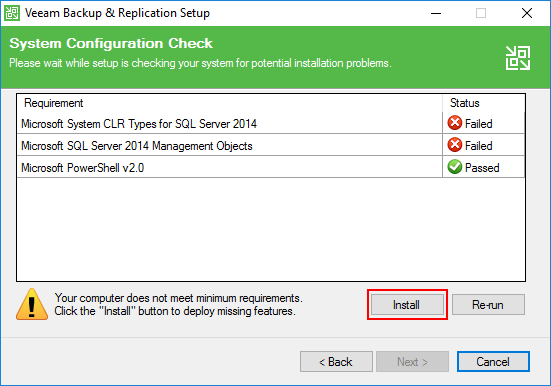551x386 pixels.
Task: Click the Veeam logo icon in title bar
Action: point(12,13)
